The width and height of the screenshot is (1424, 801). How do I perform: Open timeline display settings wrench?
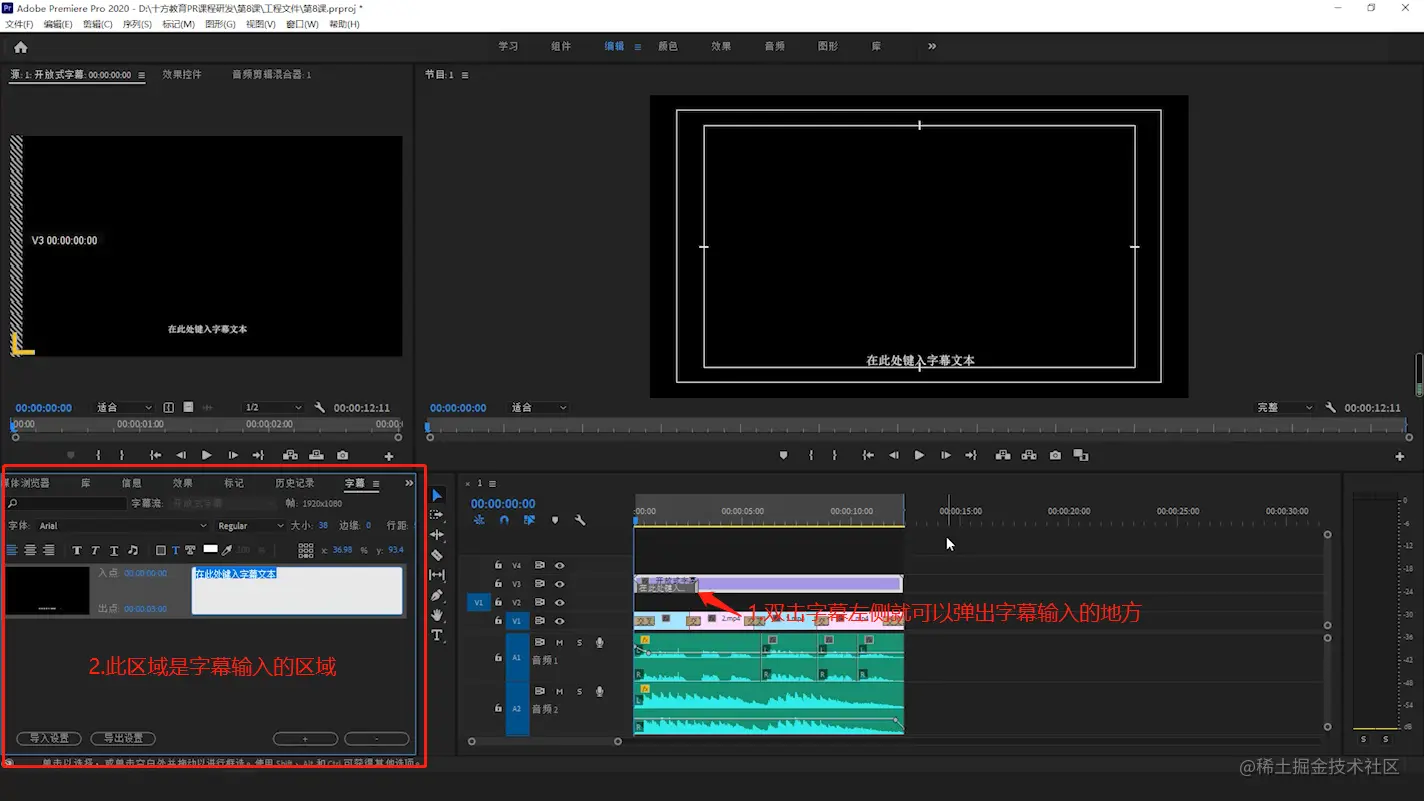pyautogui.click(x=580, y=520)
